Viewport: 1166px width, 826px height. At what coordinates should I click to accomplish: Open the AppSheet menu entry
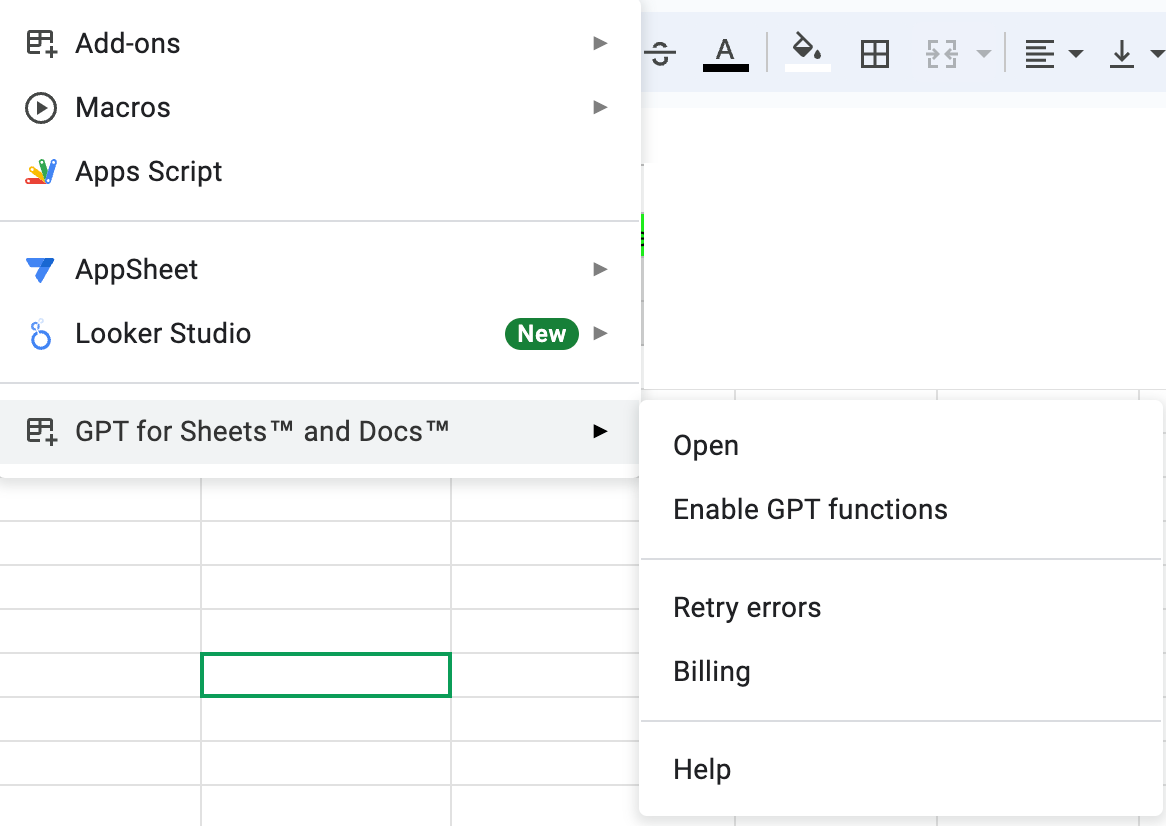coord(320,269)
